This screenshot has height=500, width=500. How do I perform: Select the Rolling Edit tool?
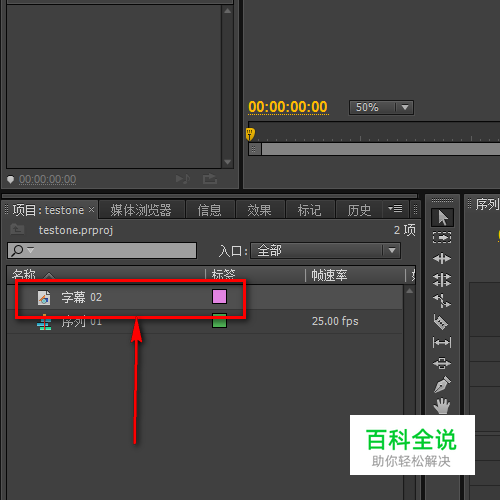tap(442, 280)
